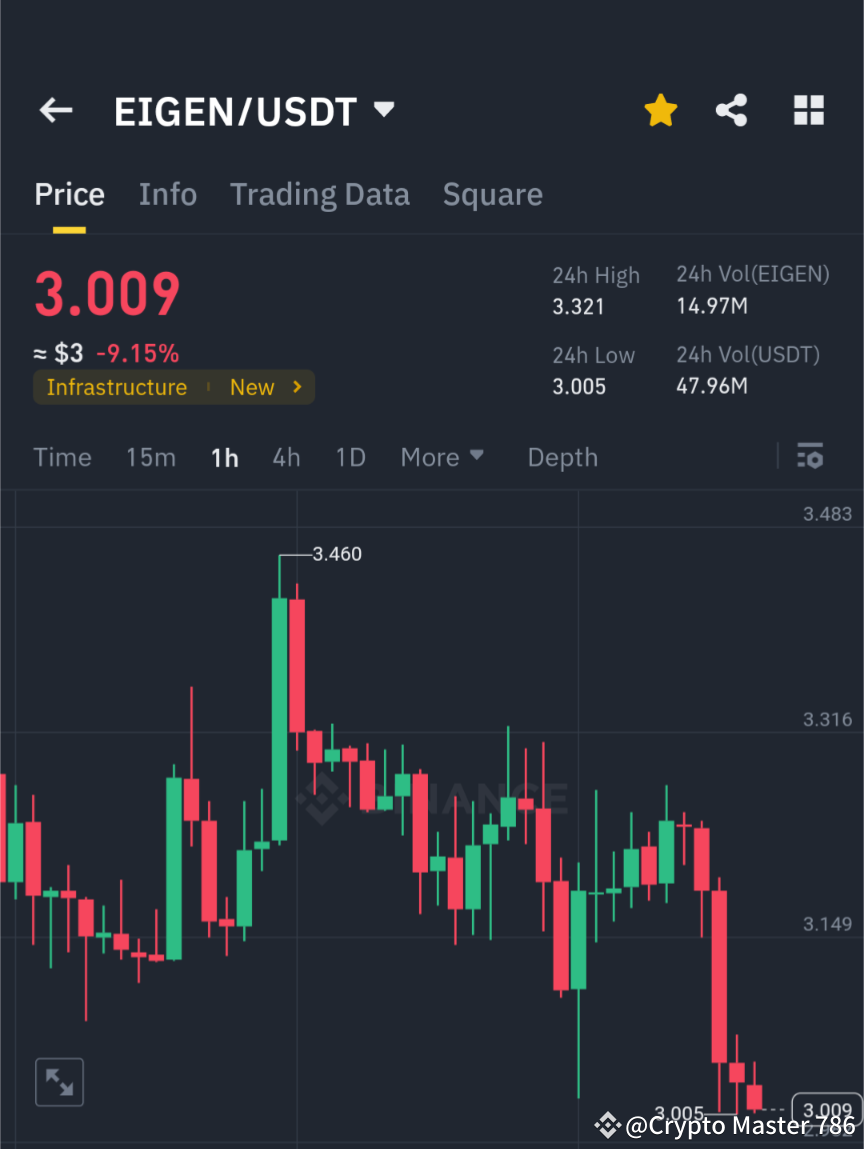The height and width of the screenshot is (1149, 864).
Task: Tap the Binance diamond icon near Crypto Master watermark
Action: point(607,1127)
